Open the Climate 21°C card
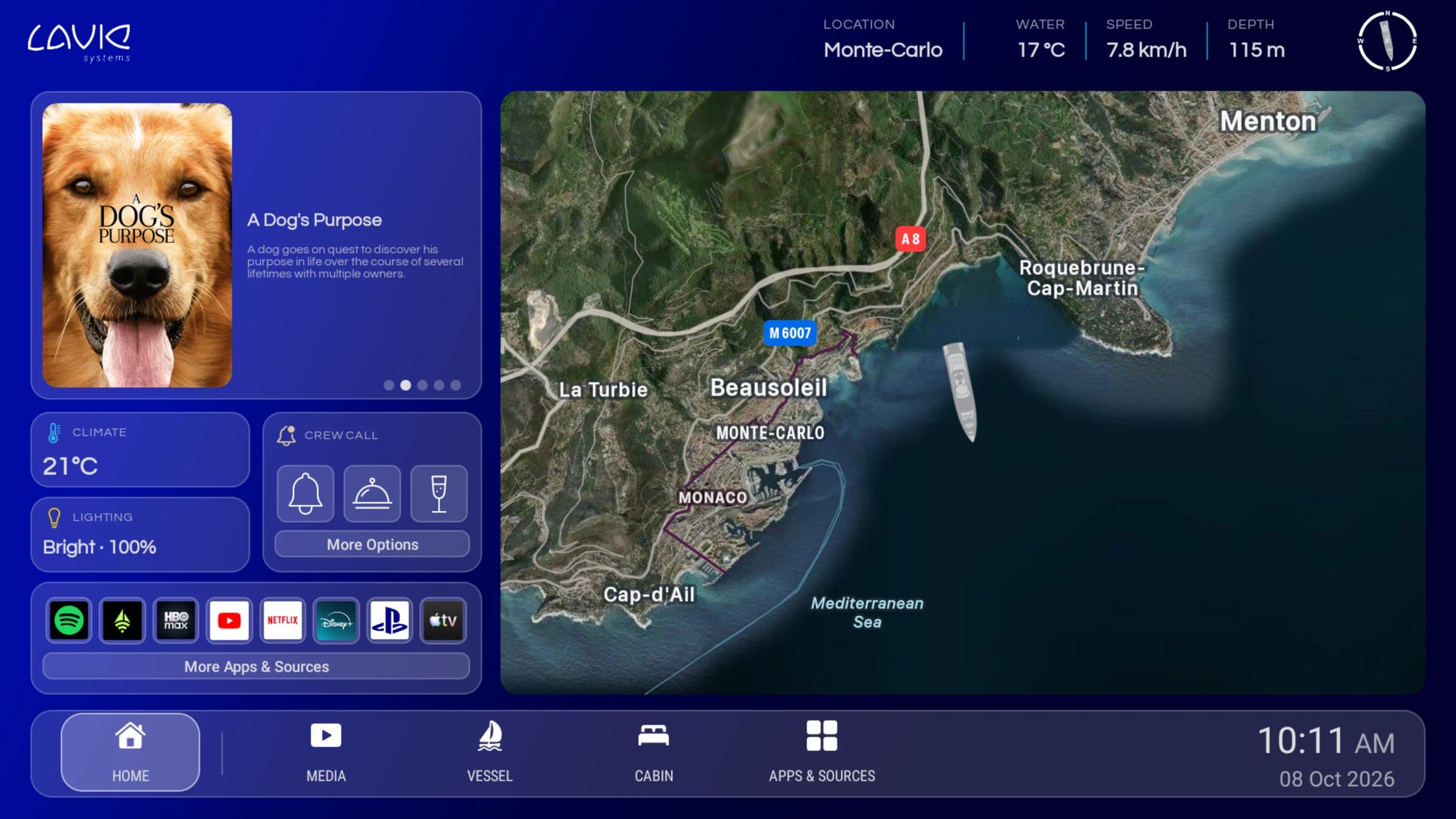The width and height of the screenshot is (1456, 819). [x=140, y=450]
